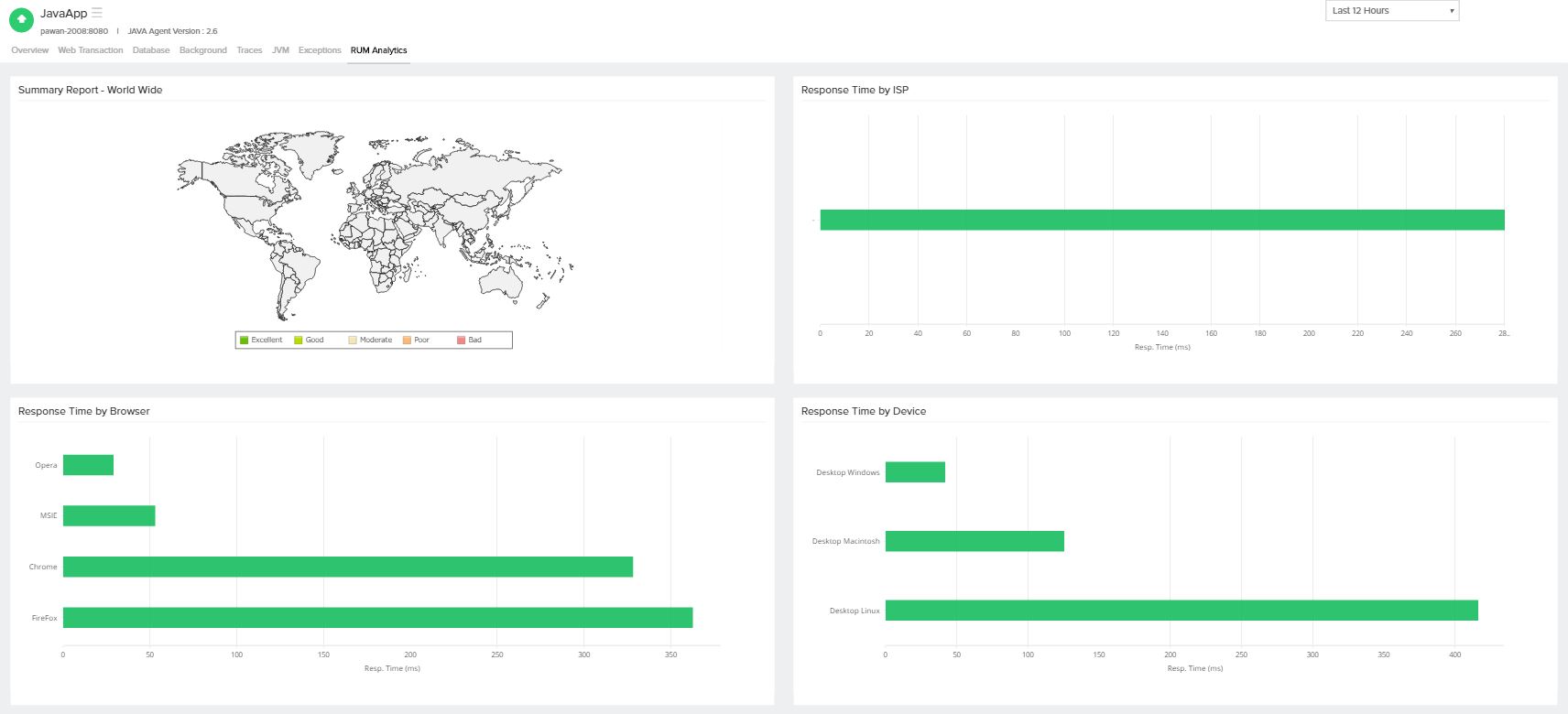Click the Excellent legend color swatch
Image resolution: width=1568 pixels, height=714 pixels.
coord(245,341)
